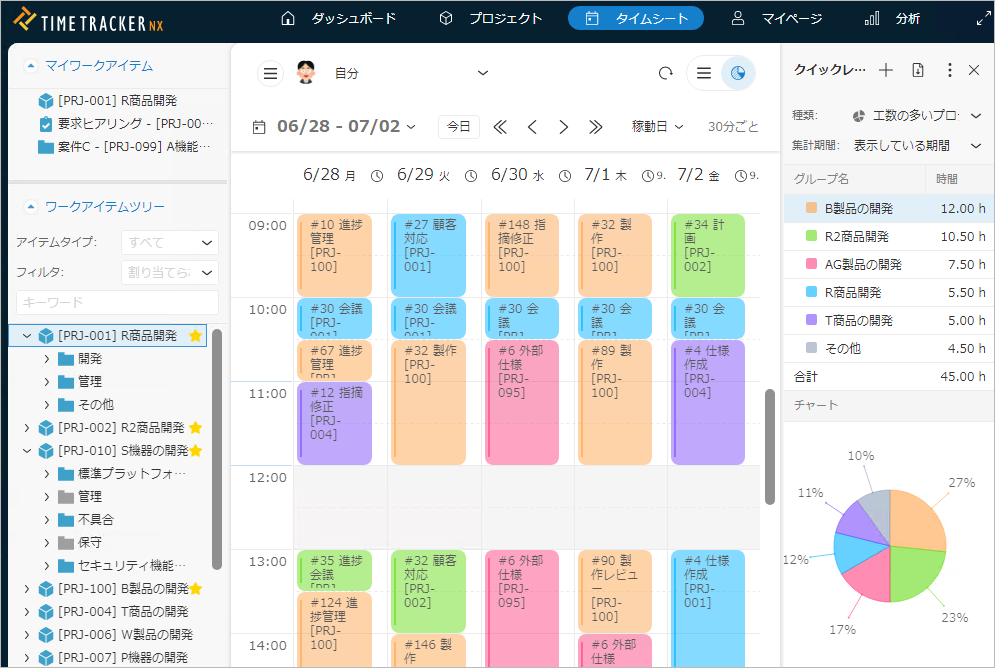Switch to the 分析 tab
This screenshot has height=668, width=995.
tap(893, 18)
